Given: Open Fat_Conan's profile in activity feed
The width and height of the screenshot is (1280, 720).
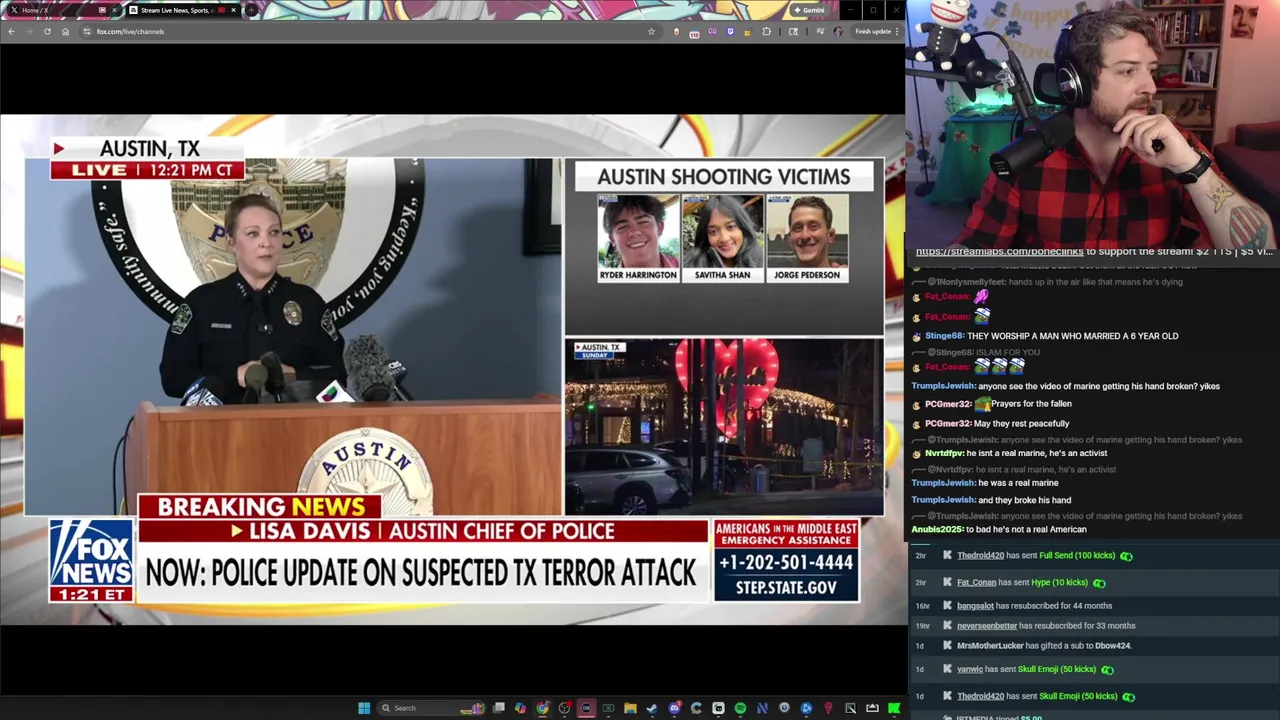Looking at the screenshot, I should (976, 582).
